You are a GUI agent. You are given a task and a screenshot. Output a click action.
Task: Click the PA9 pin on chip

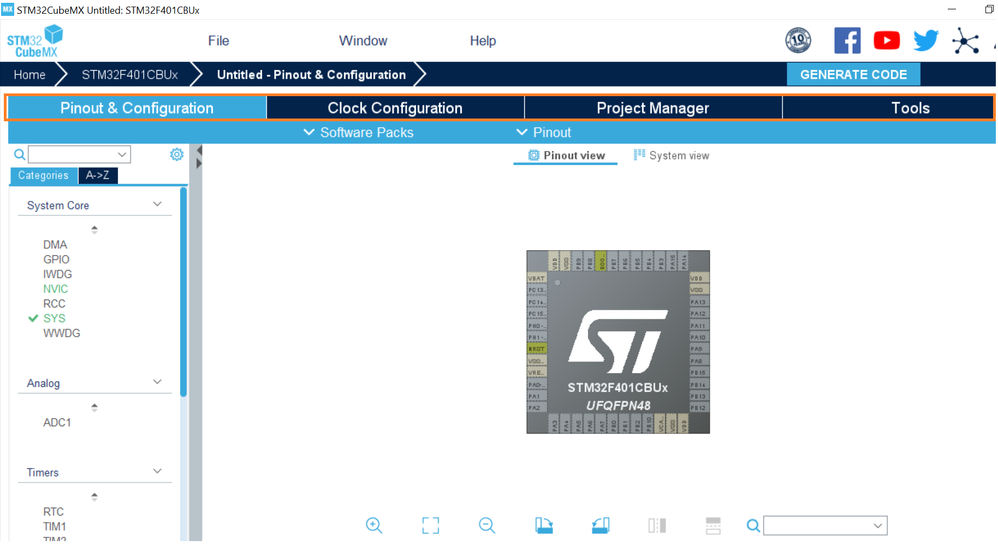click(x=699, y=349)
